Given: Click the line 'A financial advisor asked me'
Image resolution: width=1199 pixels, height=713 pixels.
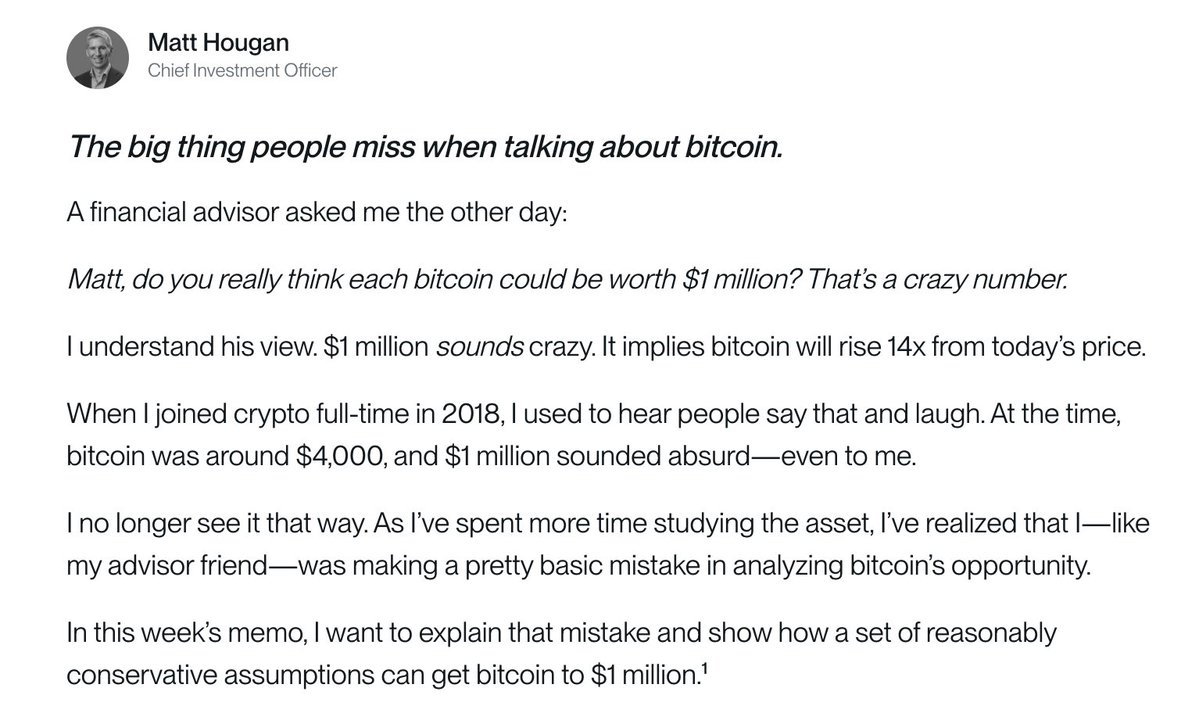Looking at the screenshot, I should pos(315,215).
